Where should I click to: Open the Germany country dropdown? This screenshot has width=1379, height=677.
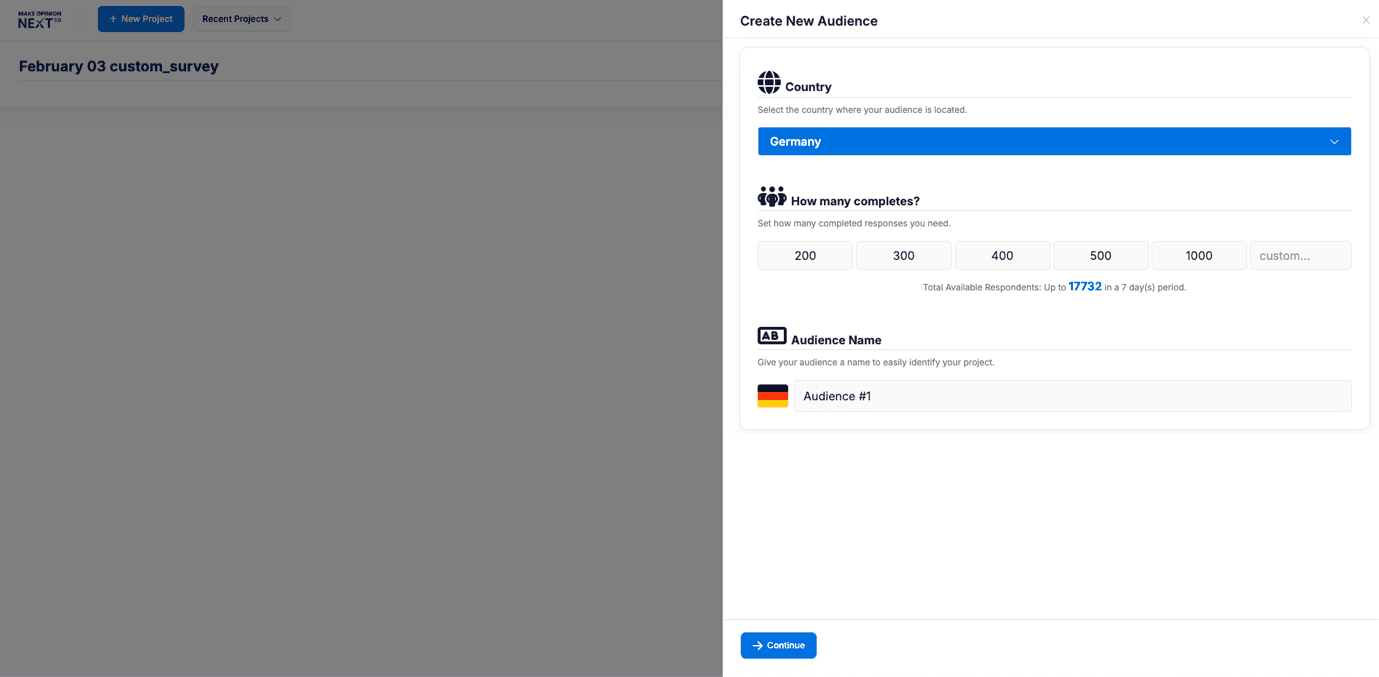pos(1054,141)
